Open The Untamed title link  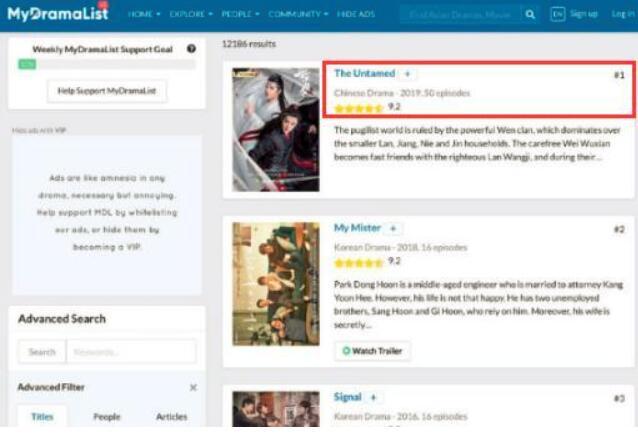click(x=364, y=74)
